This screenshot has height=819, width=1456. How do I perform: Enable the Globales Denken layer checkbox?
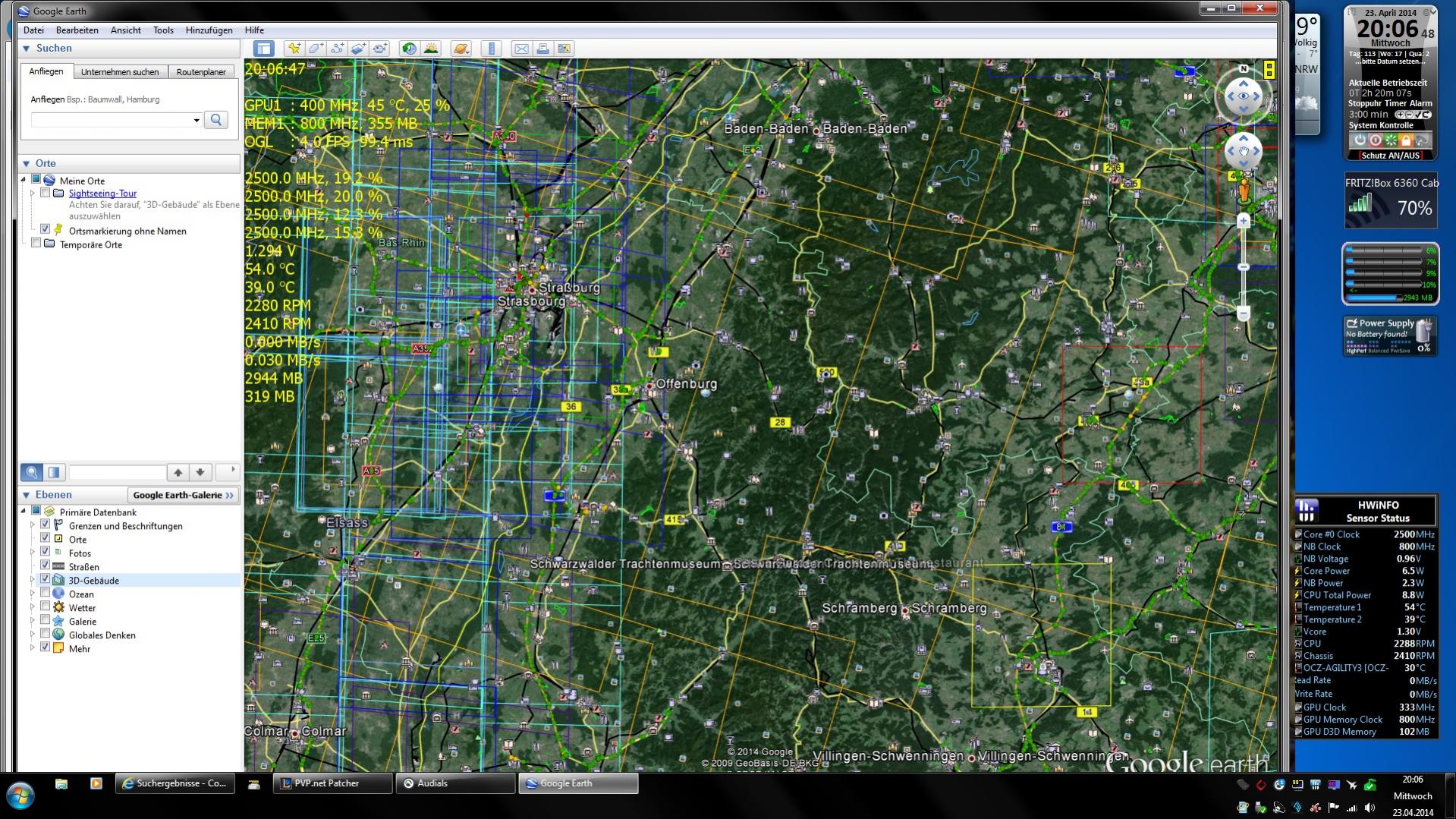[x=45, y=635]
